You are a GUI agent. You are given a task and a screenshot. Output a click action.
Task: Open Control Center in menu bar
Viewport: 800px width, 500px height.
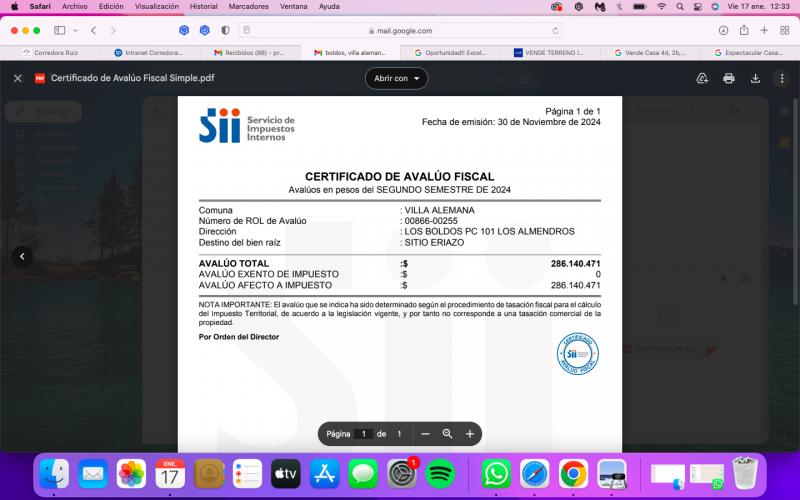click(x=697, y=7)
